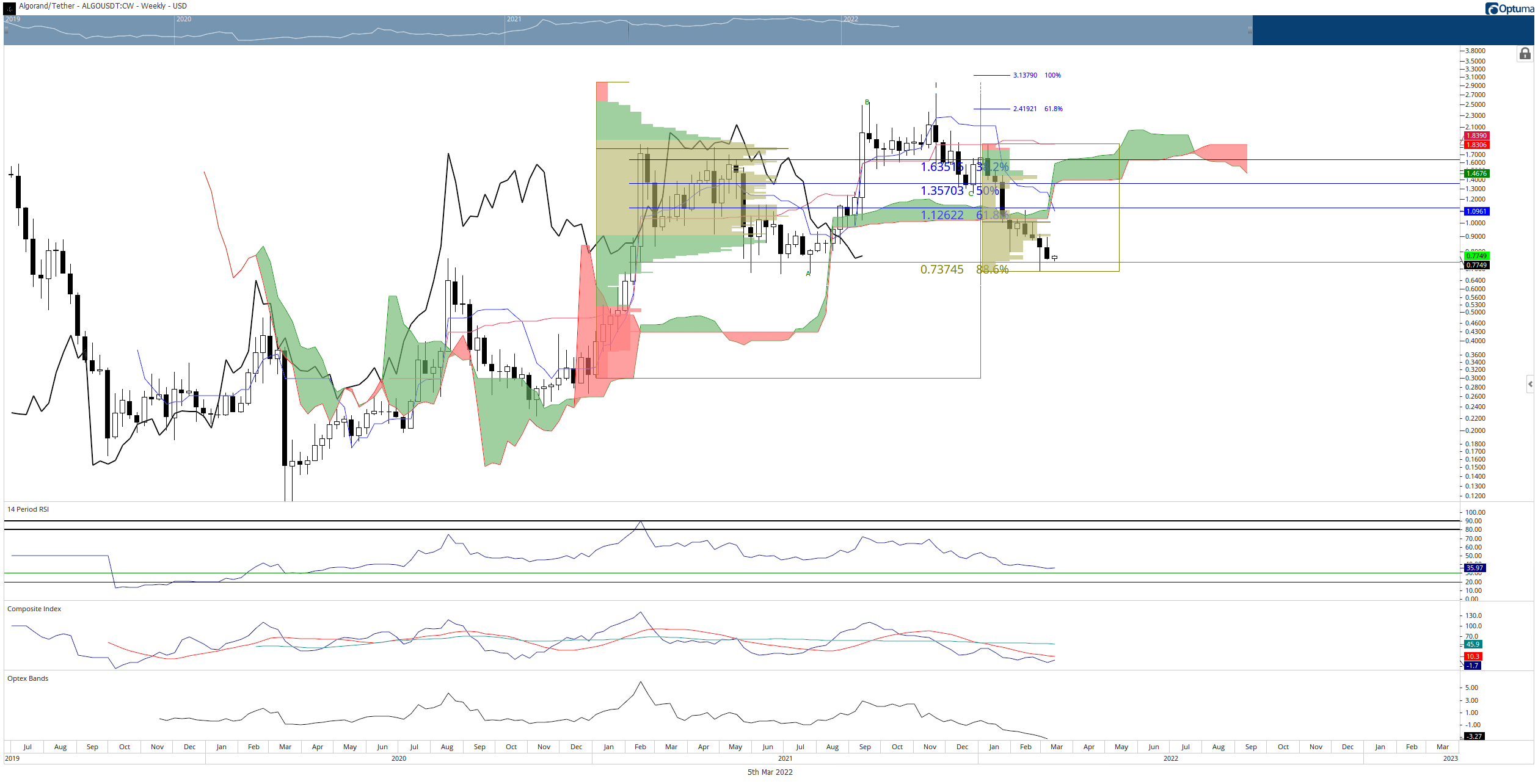Click the 0.73745 88.6% retracement label
Screen dimensions: 1538x784
(x=964, y=269)
